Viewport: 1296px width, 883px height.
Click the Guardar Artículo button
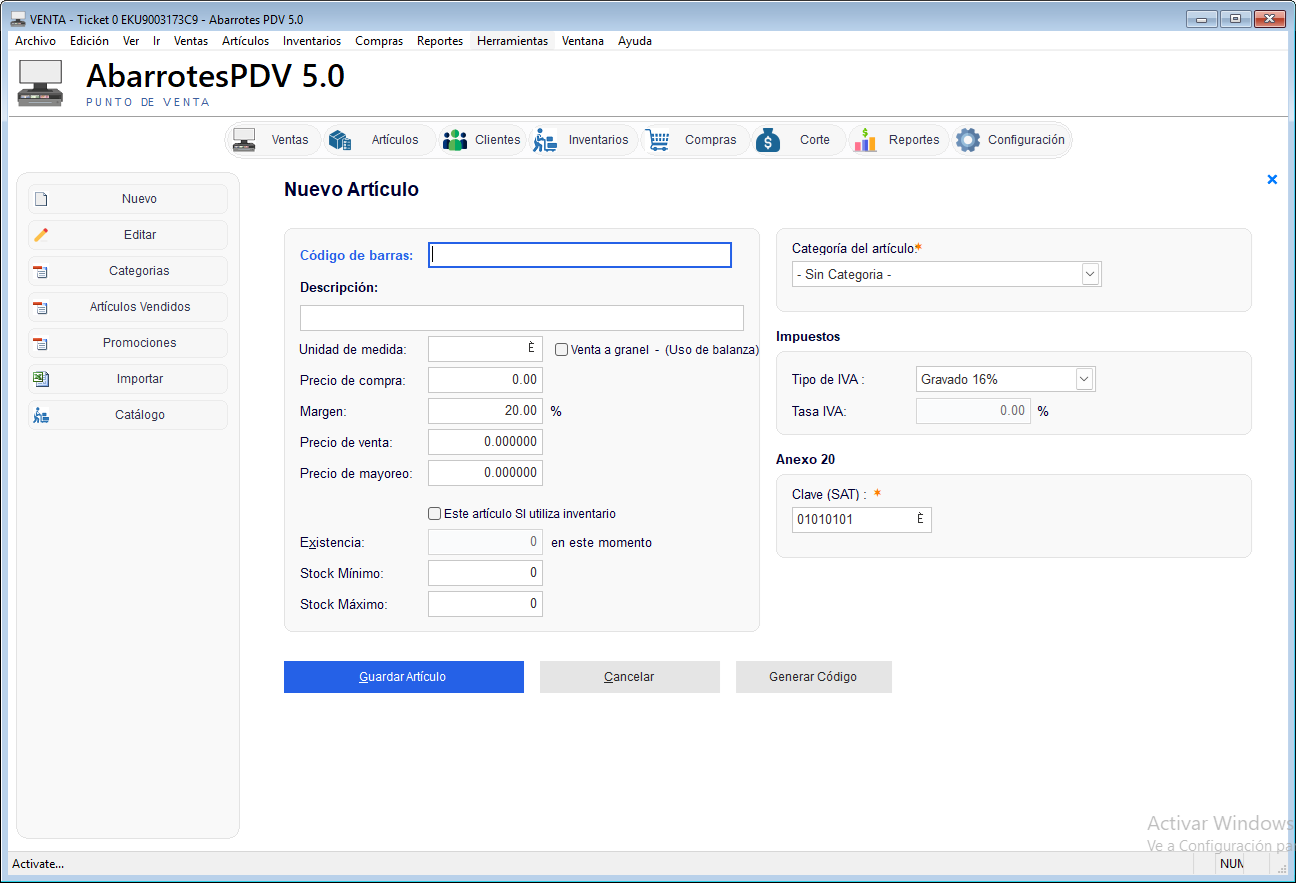pyautogui.click(x=404, y=677)
